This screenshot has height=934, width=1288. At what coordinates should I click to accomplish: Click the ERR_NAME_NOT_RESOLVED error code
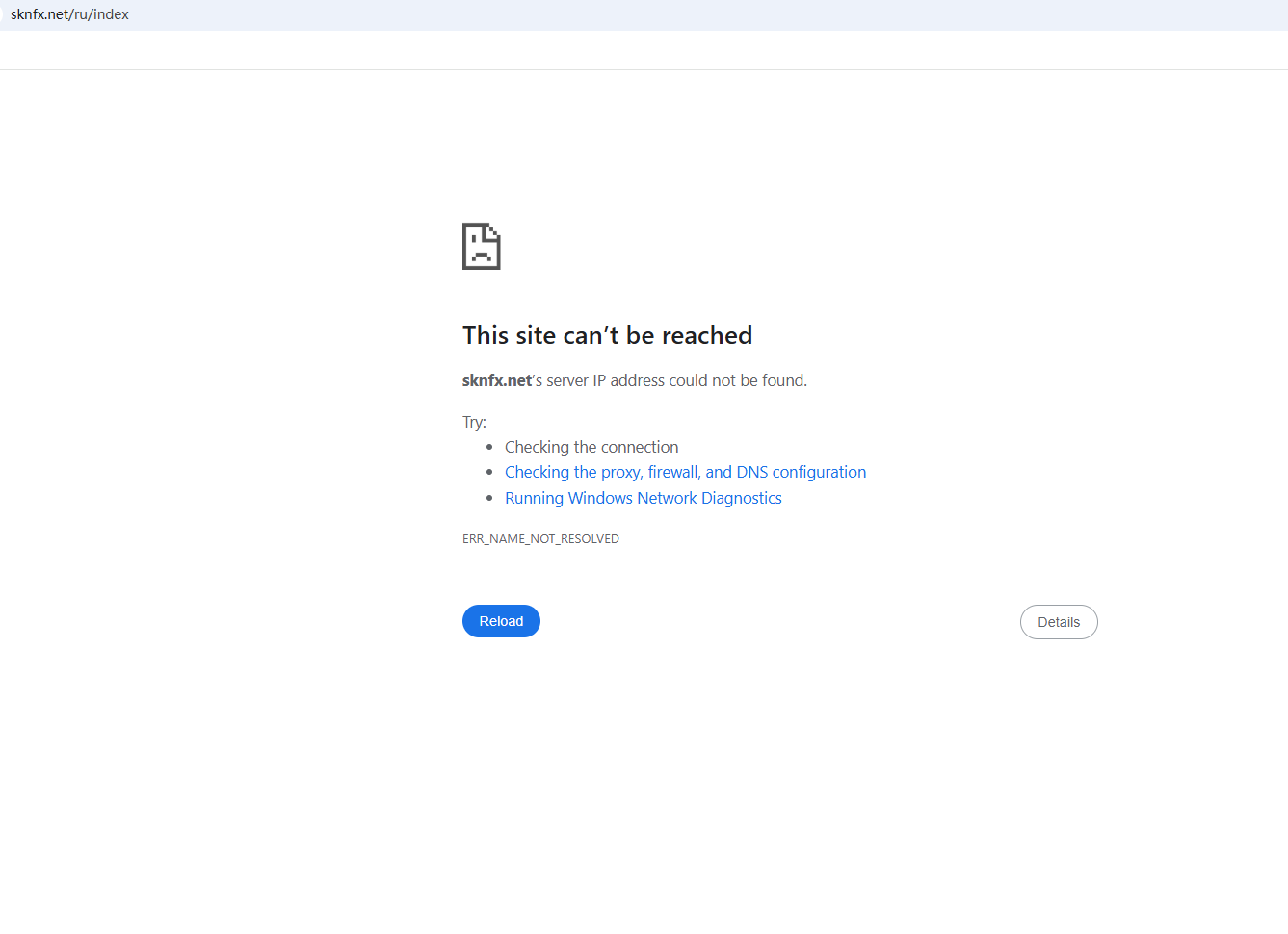coord(540,539)
